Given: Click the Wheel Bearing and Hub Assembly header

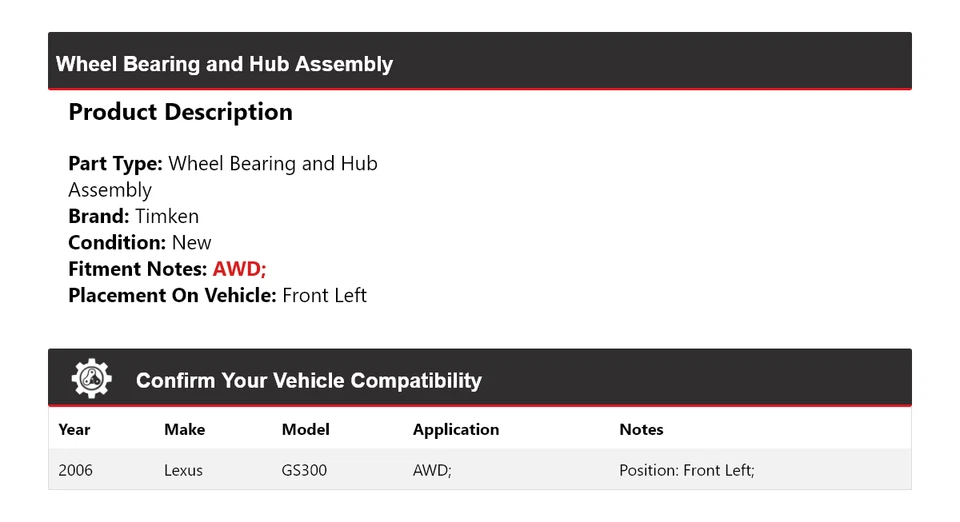Looking at the screenshot, I should point(224,64).
